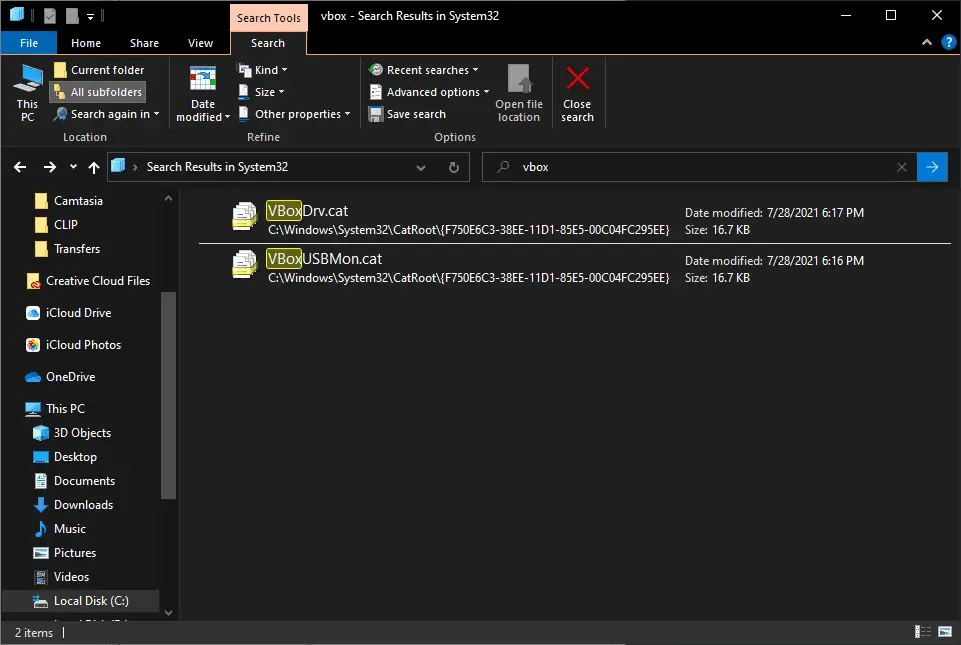The image size is (961, 645).
Task: Select Current folder search scope
Action: [99, 70]
